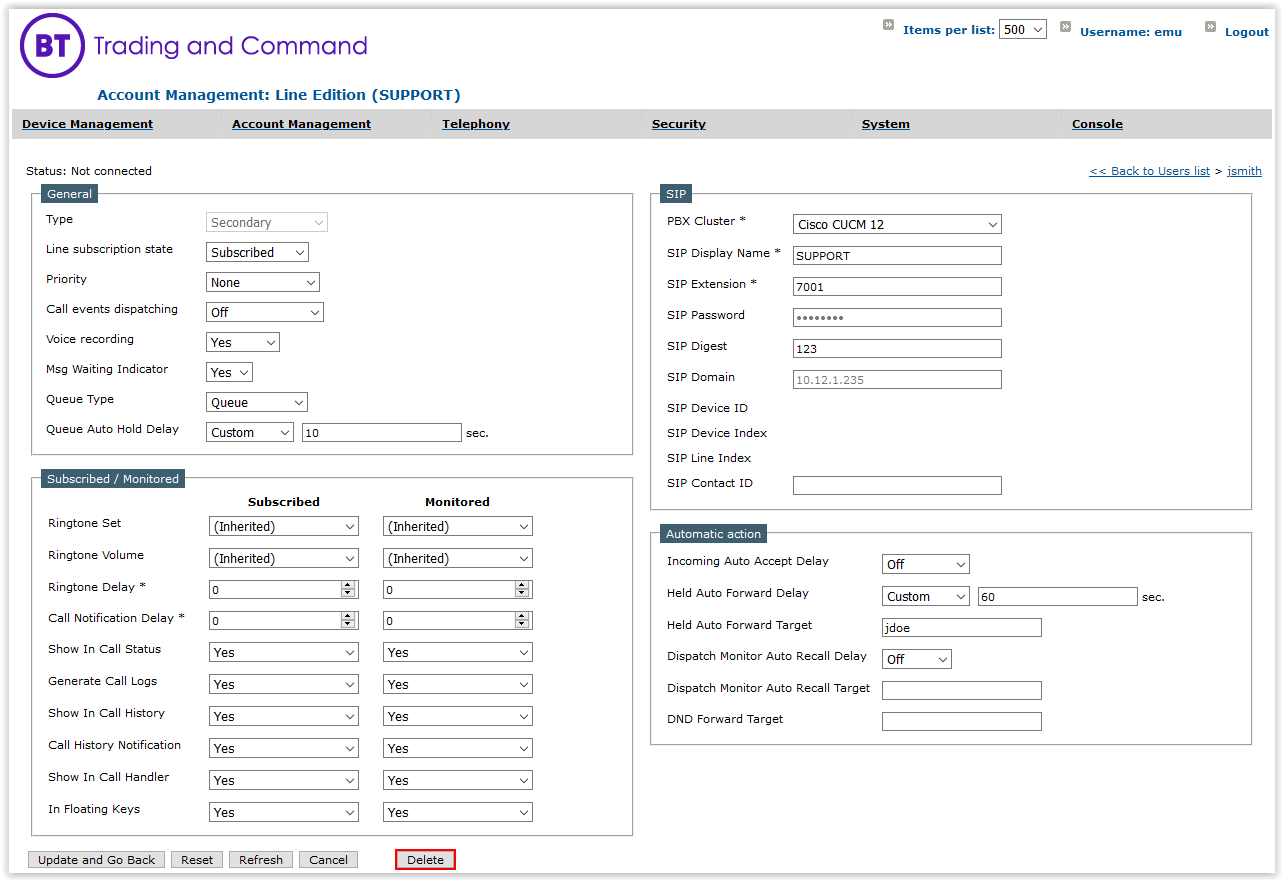
Task: Click the SIP Contact ID field
Action: (897, 485)
